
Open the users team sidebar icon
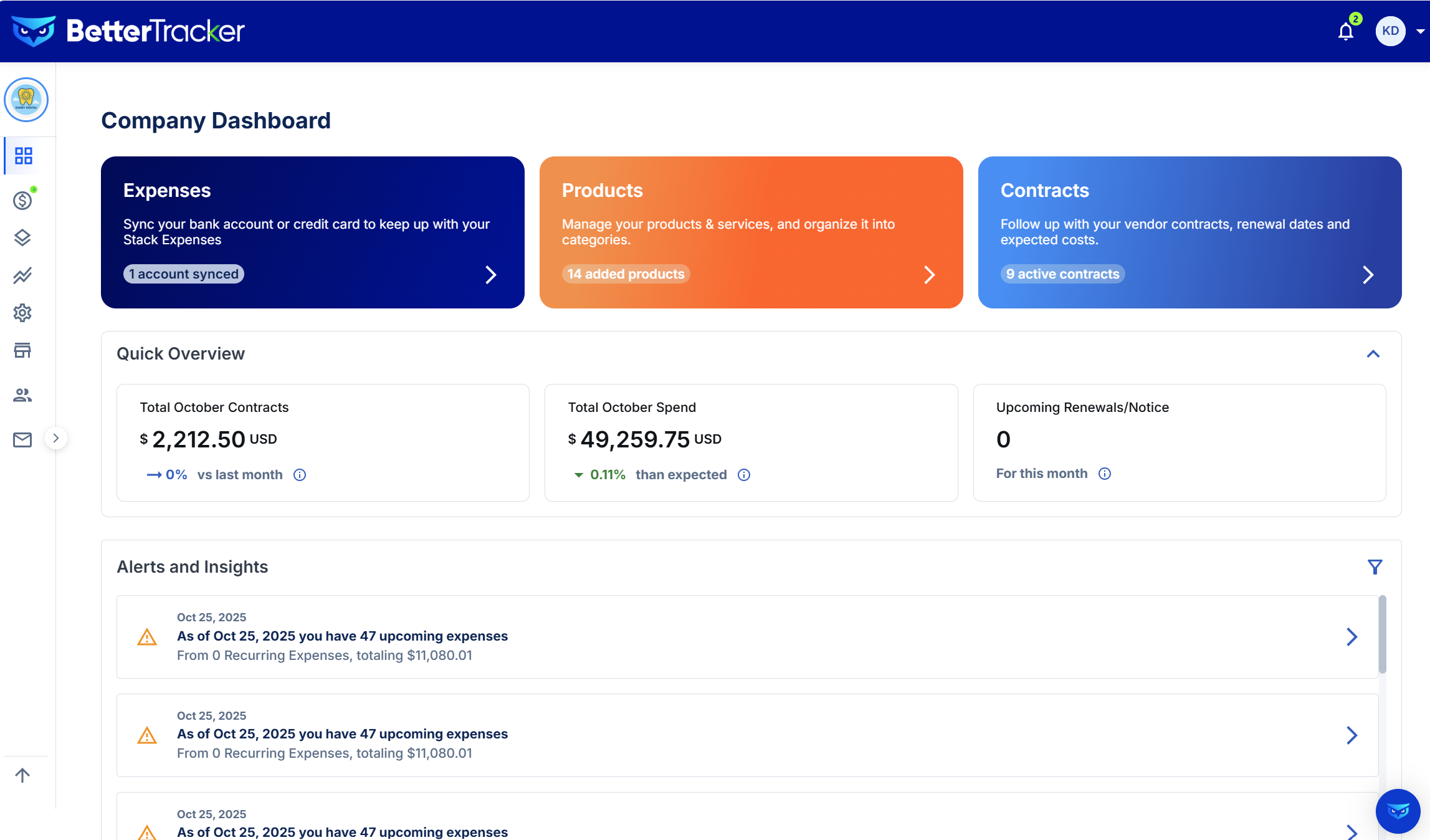point(22,395)
